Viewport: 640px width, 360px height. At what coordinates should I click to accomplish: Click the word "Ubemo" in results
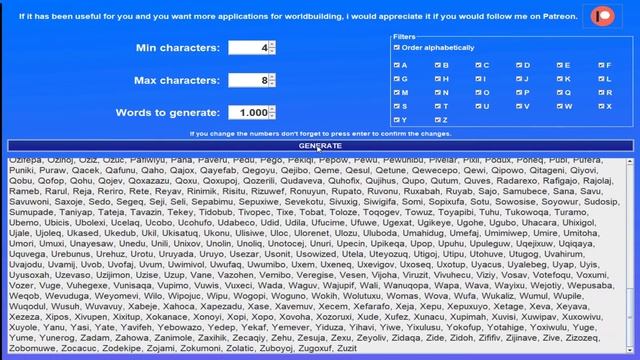pyautogui.click(x=24, y=222)
